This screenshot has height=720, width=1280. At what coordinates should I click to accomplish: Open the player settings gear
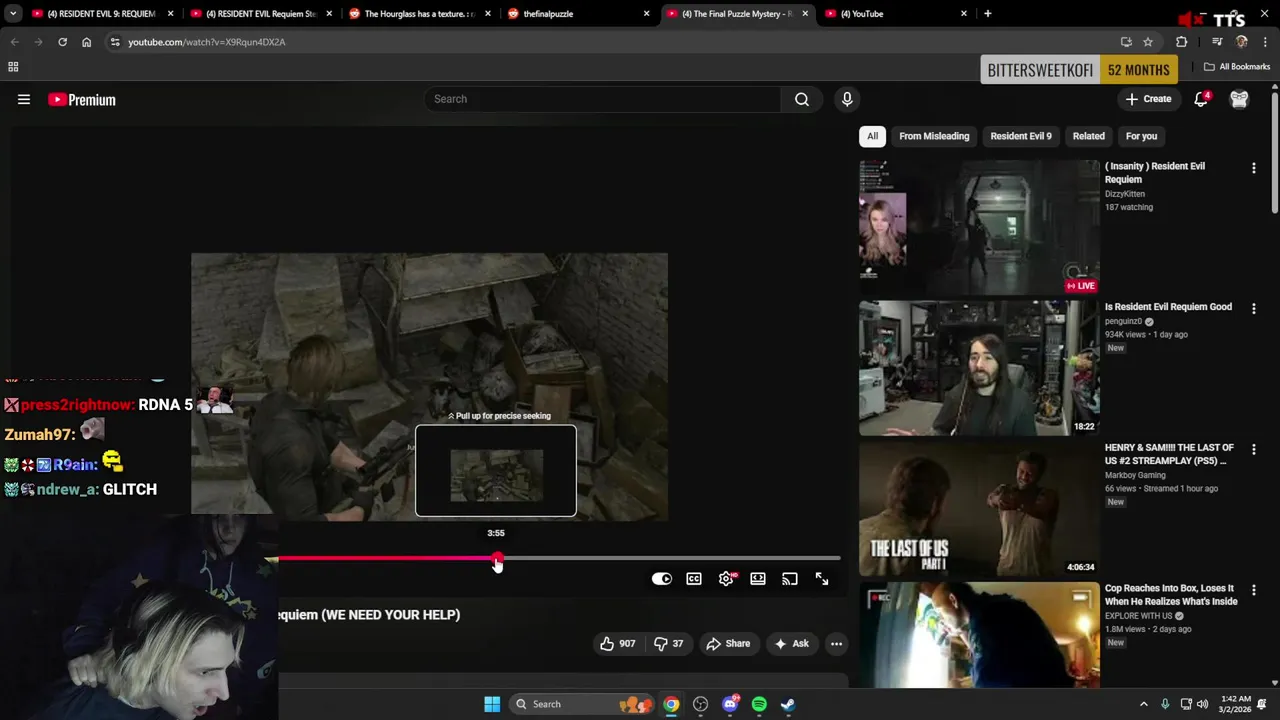726,579
